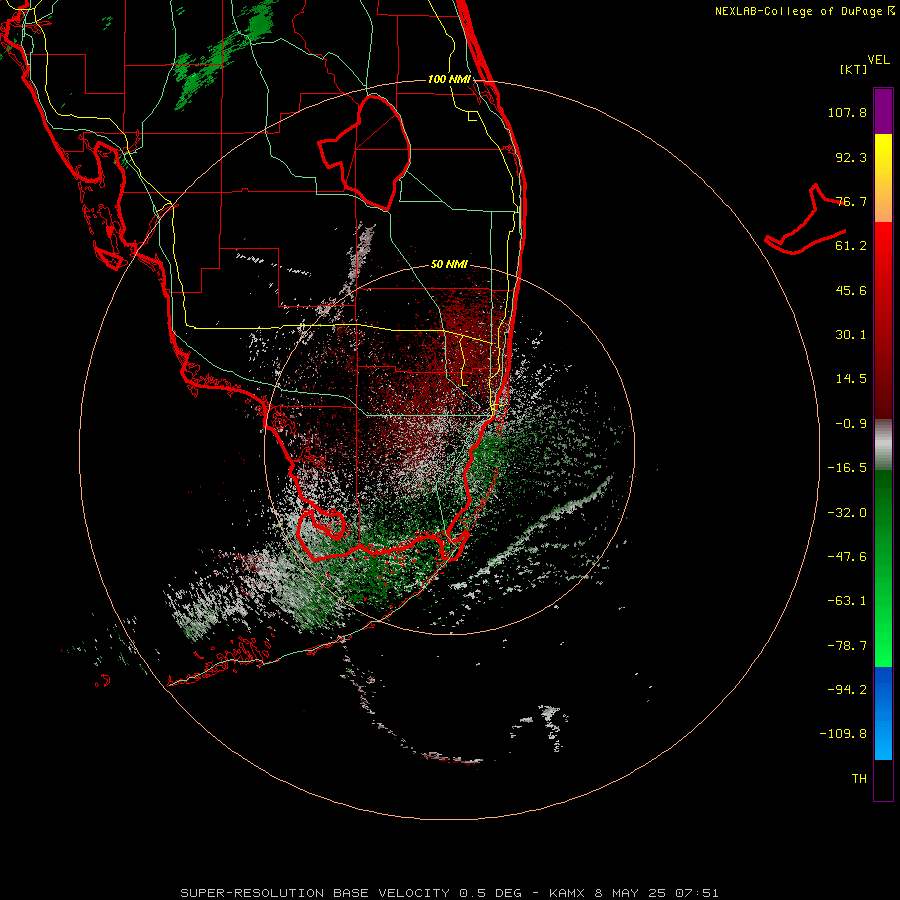The height and width of the screenshot is (900, 900).
Task: Click the Super-Resolution Base Velocity caption
Action: (449, 893)
